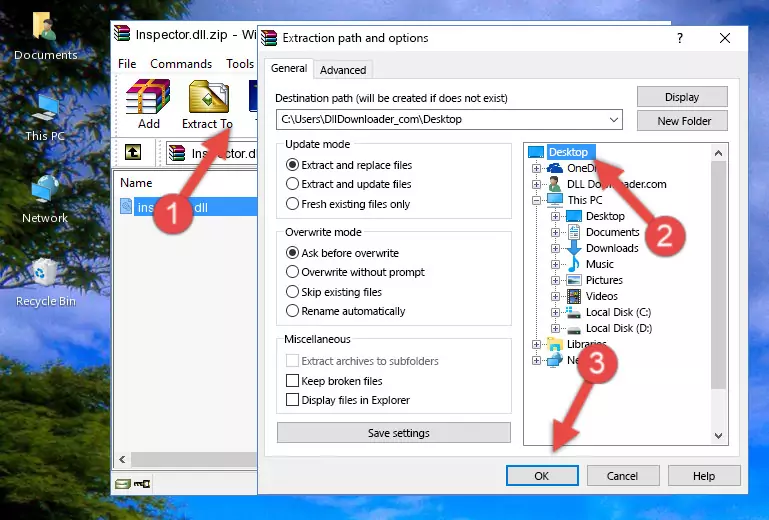
Task: Select Extract and update files option
Action: 292,184
